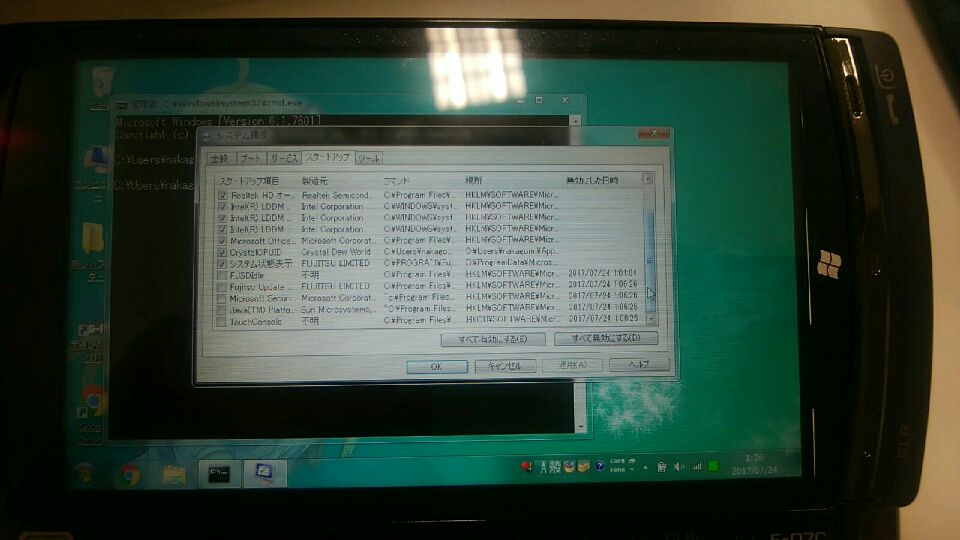
Task: Uncheck the Realtek HD startup item
Action: pyautogui.click(x=222, y=195)
